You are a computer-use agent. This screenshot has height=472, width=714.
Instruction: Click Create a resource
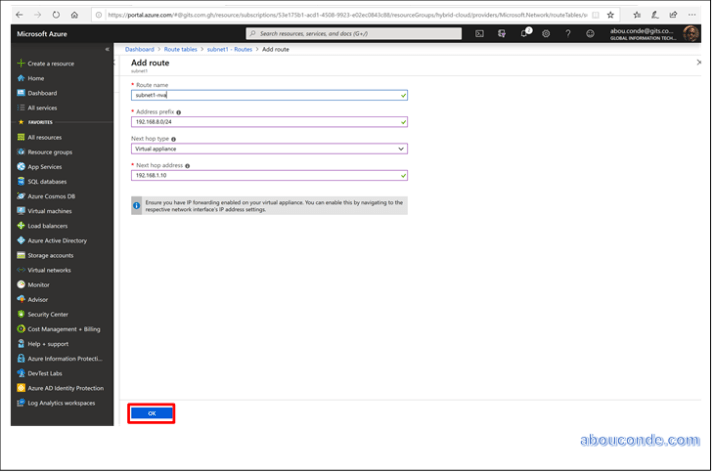coord(49,63)
